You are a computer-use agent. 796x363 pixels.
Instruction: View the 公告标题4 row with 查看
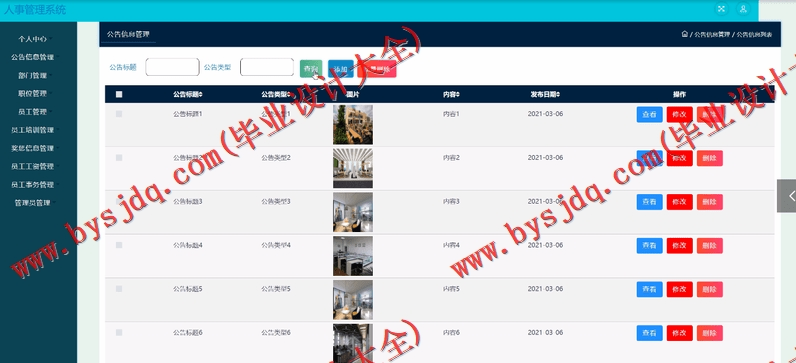point(649,246)
